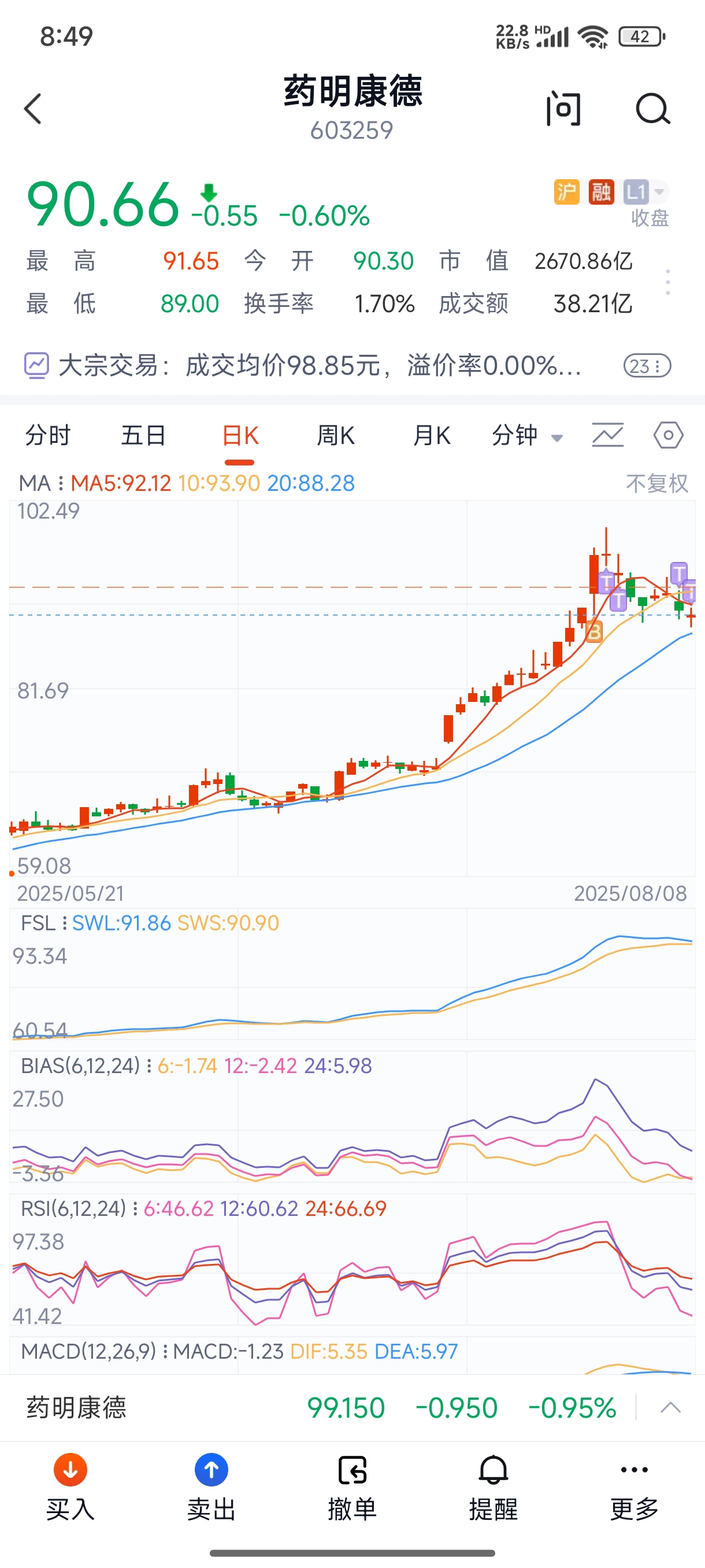705x1568 pixels.
Task: Open chart settings hexagon icon
Action: coord(669,435)
